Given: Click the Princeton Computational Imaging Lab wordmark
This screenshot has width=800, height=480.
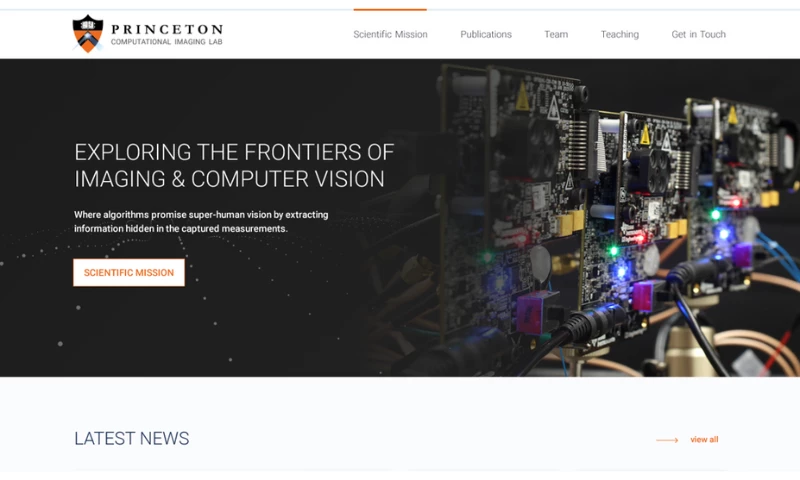Looking at the screenshot, I should click(167, 34).
